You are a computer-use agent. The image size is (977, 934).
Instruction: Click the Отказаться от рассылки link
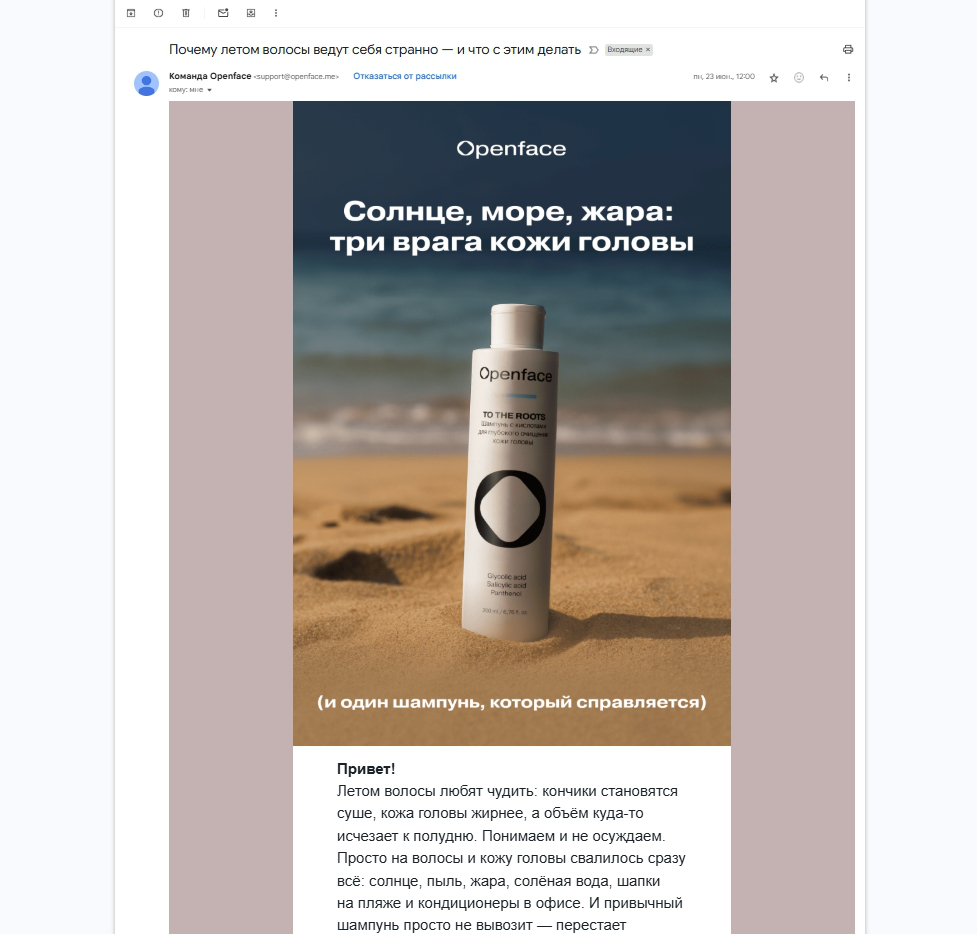click(x=405, y=76)
